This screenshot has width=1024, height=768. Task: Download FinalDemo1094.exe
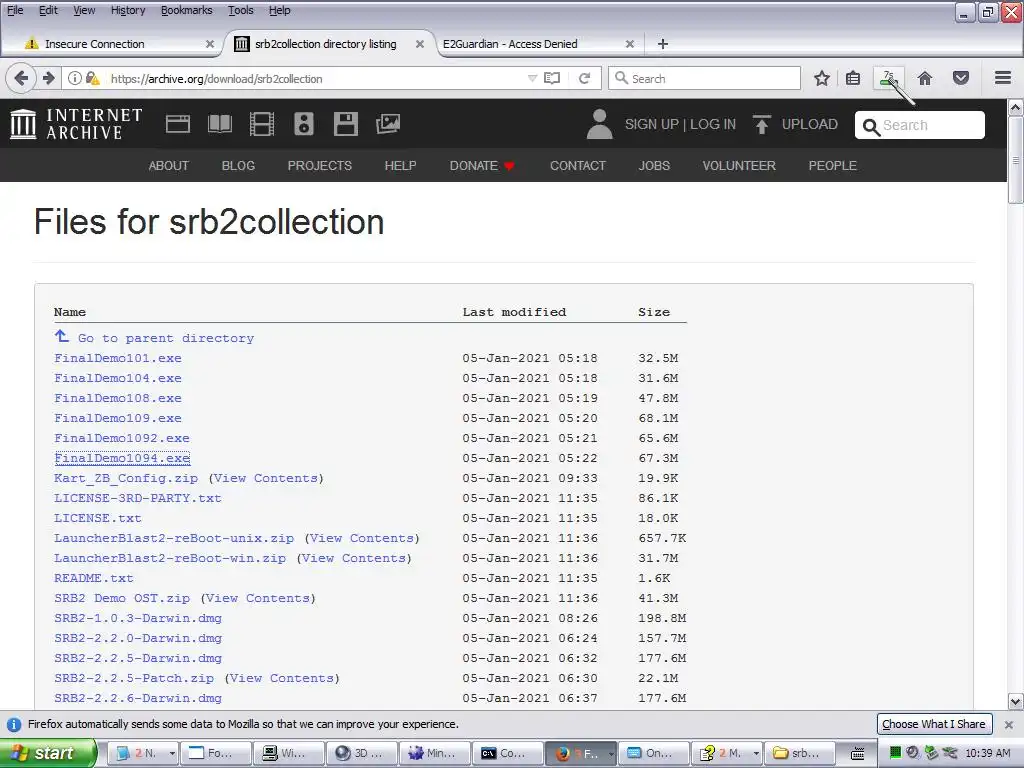(122, 458)
